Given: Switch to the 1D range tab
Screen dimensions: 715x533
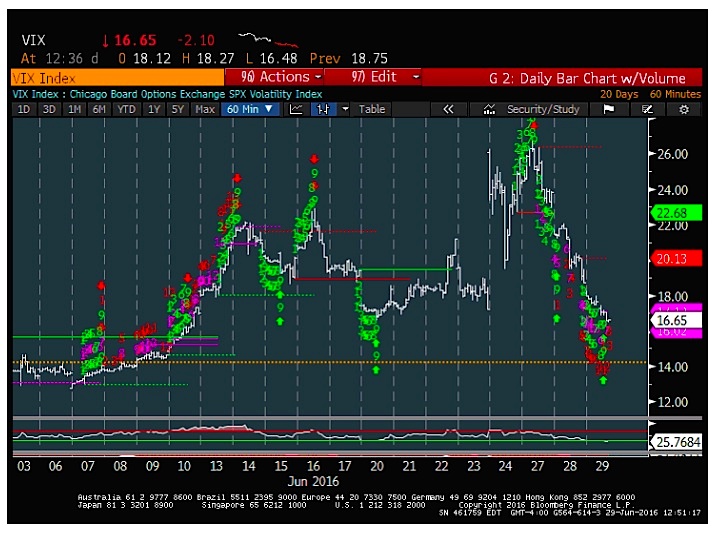Looking at the screenshot, I should click(x=24, y=109).
